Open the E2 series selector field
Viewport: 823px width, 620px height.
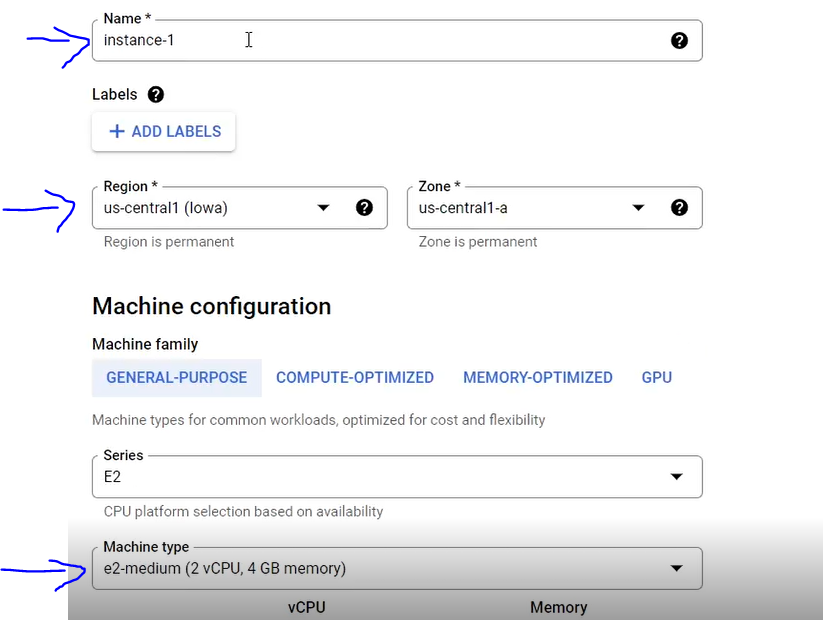(x=397, y=477)
